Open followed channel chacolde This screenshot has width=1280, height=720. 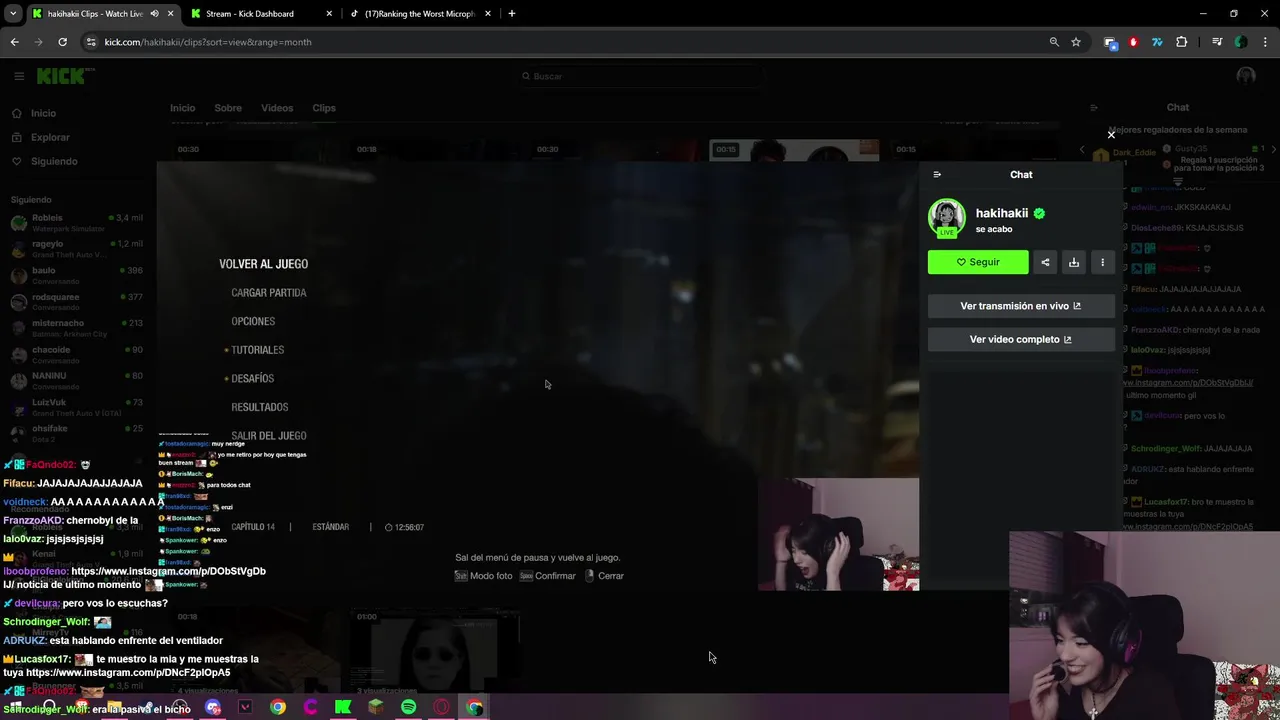(x=78, y=354)
